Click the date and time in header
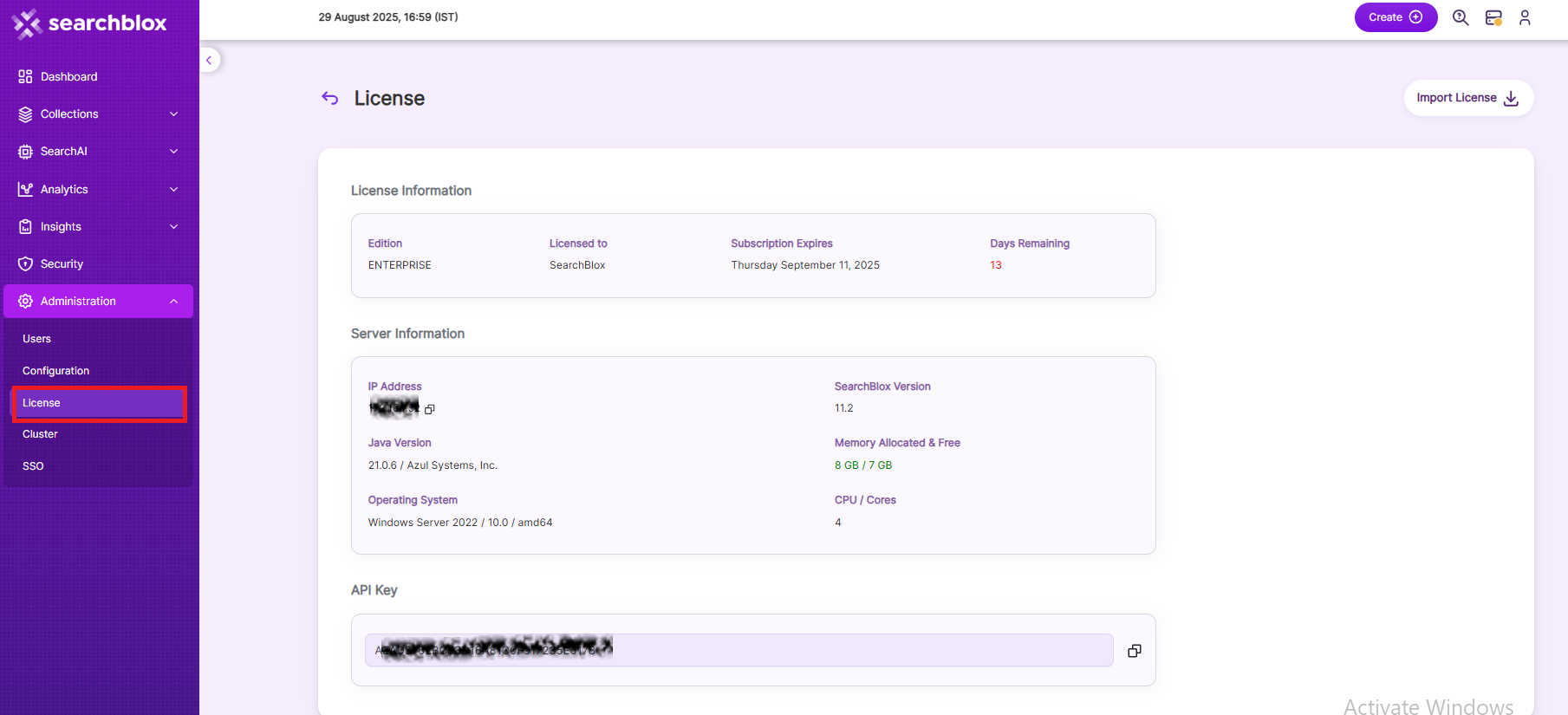 point(388,17)
